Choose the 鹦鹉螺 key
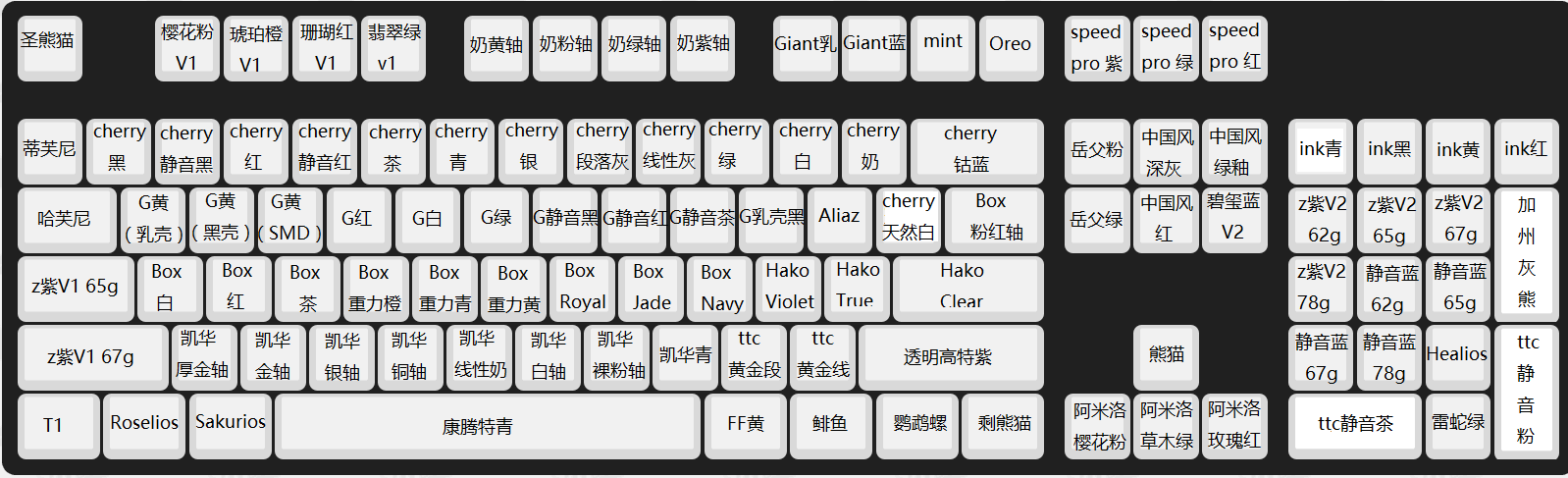 [917, 425]
